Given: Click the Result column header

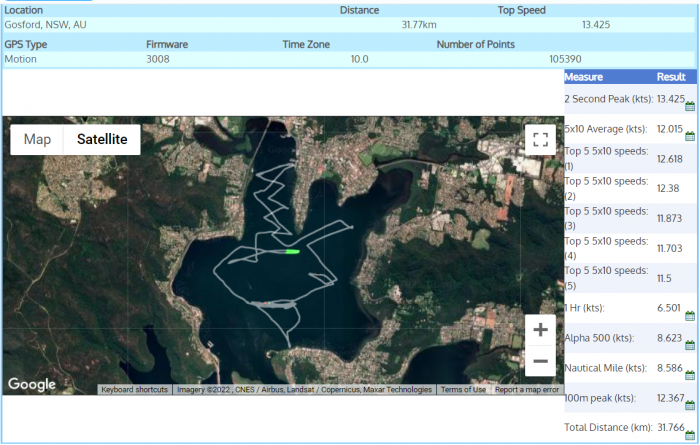Looking at the screenshot, I should pos(671,77).
